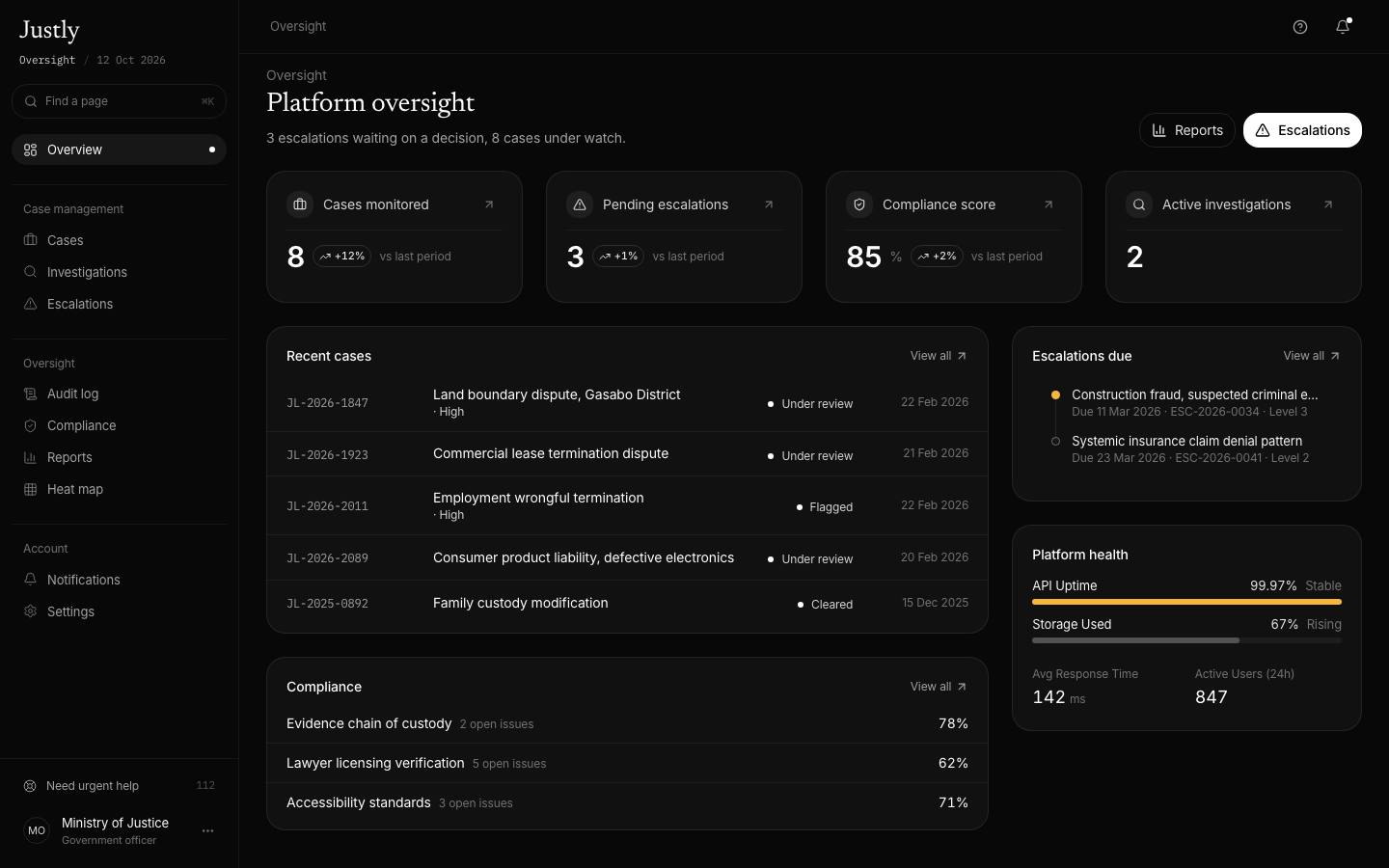Viewport: 1389px width, 868px height.
Task: Click the Audit log sidebar icon
Action: [30, 393]
